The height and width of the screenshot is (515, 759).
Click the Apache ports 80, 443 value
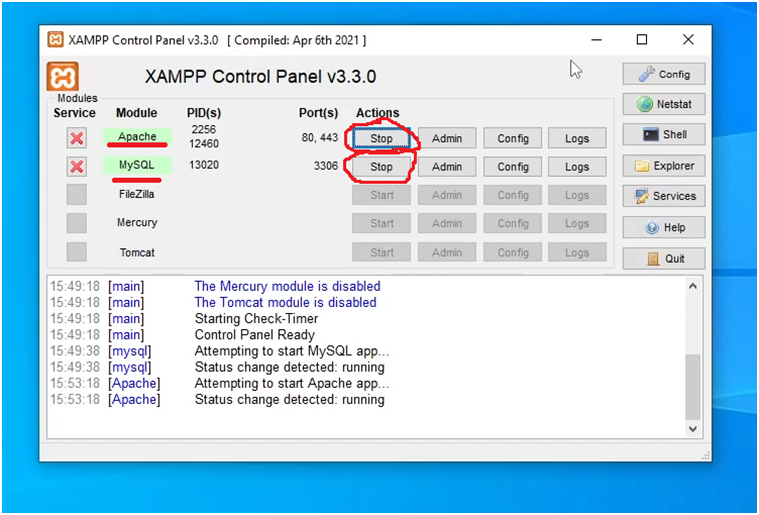319,137
